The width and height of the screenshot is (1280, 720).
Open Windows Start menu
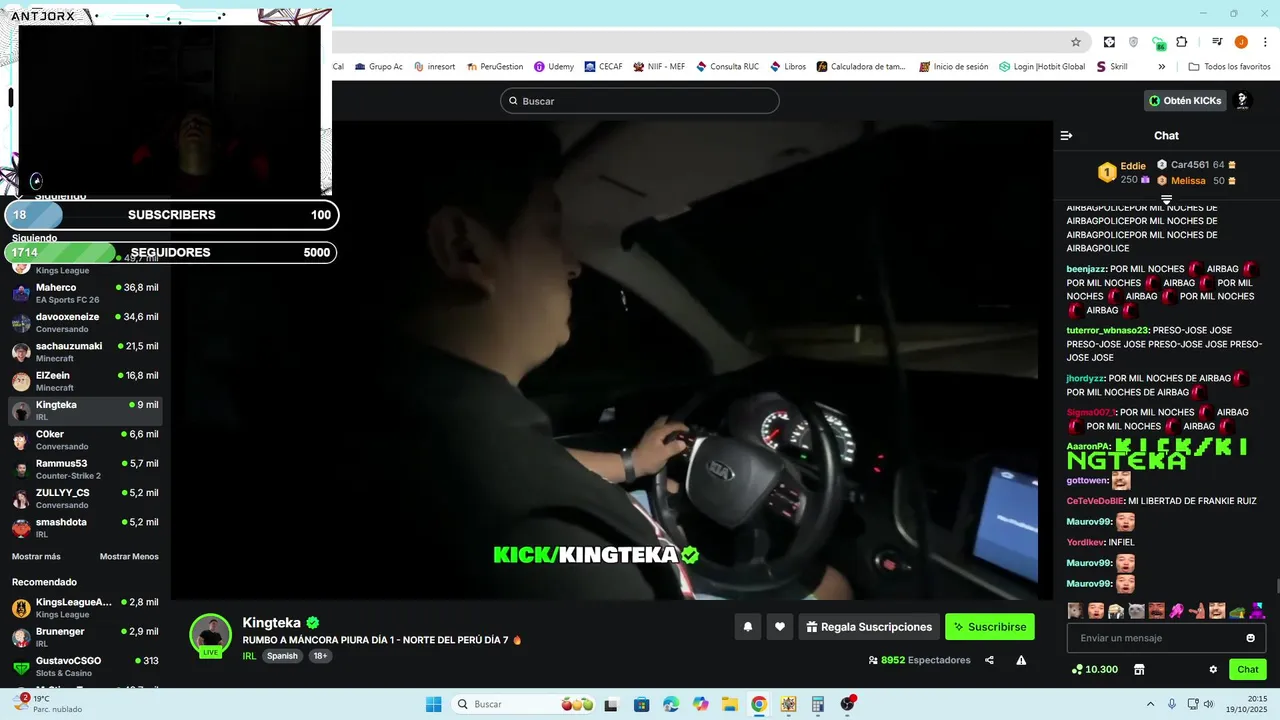point(434,704)
